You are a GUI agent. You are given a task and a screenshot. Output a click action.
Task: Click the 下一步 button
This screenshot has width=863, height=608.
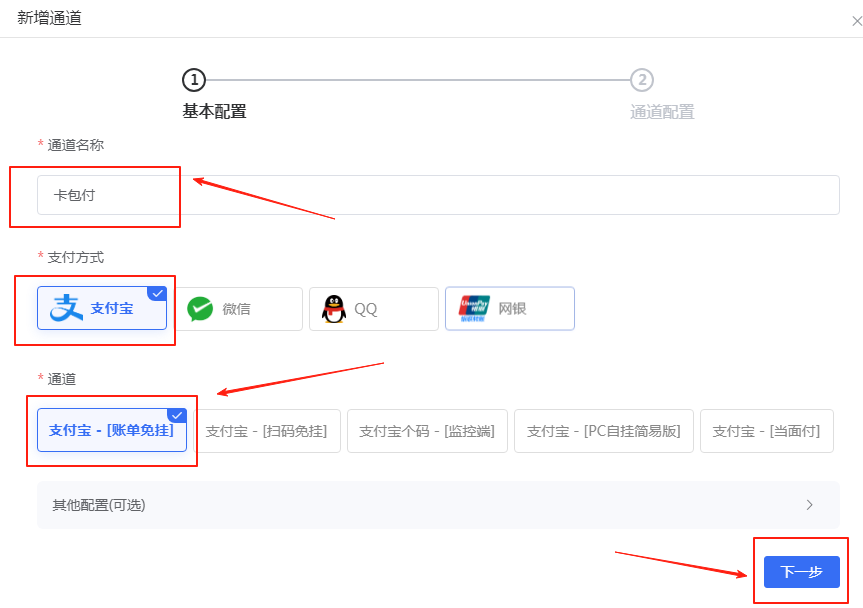click(801, 571)
